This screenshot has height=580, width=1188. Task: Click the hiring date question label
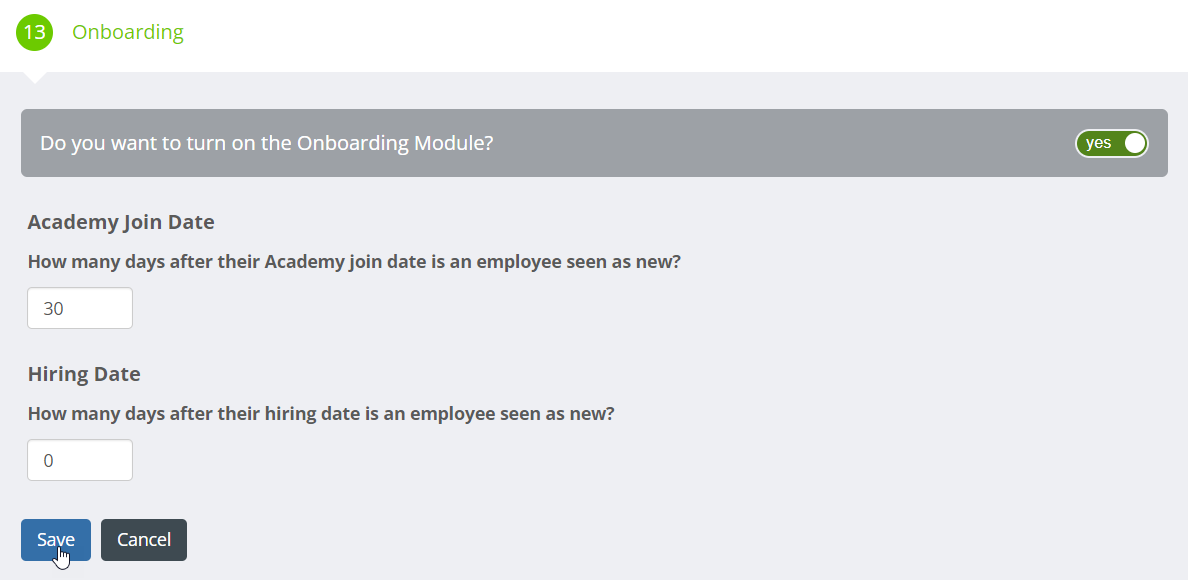tap(321, 414)
